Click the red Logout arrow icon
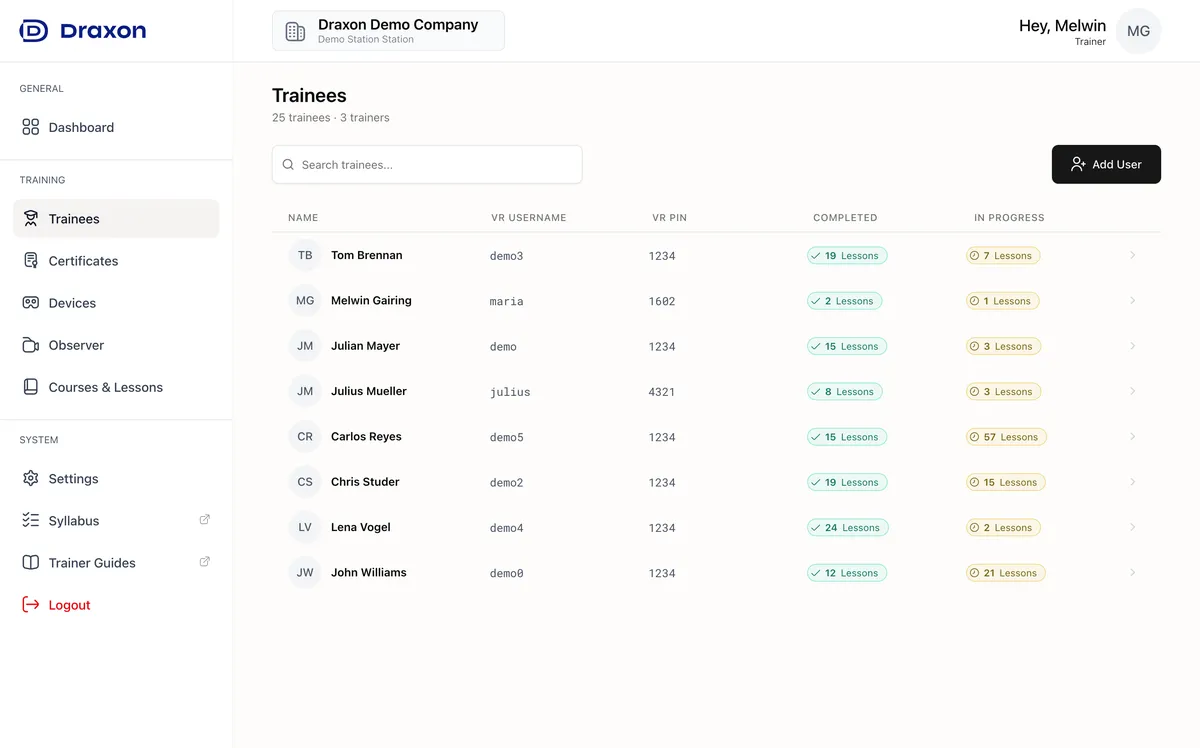 point(31,605)
